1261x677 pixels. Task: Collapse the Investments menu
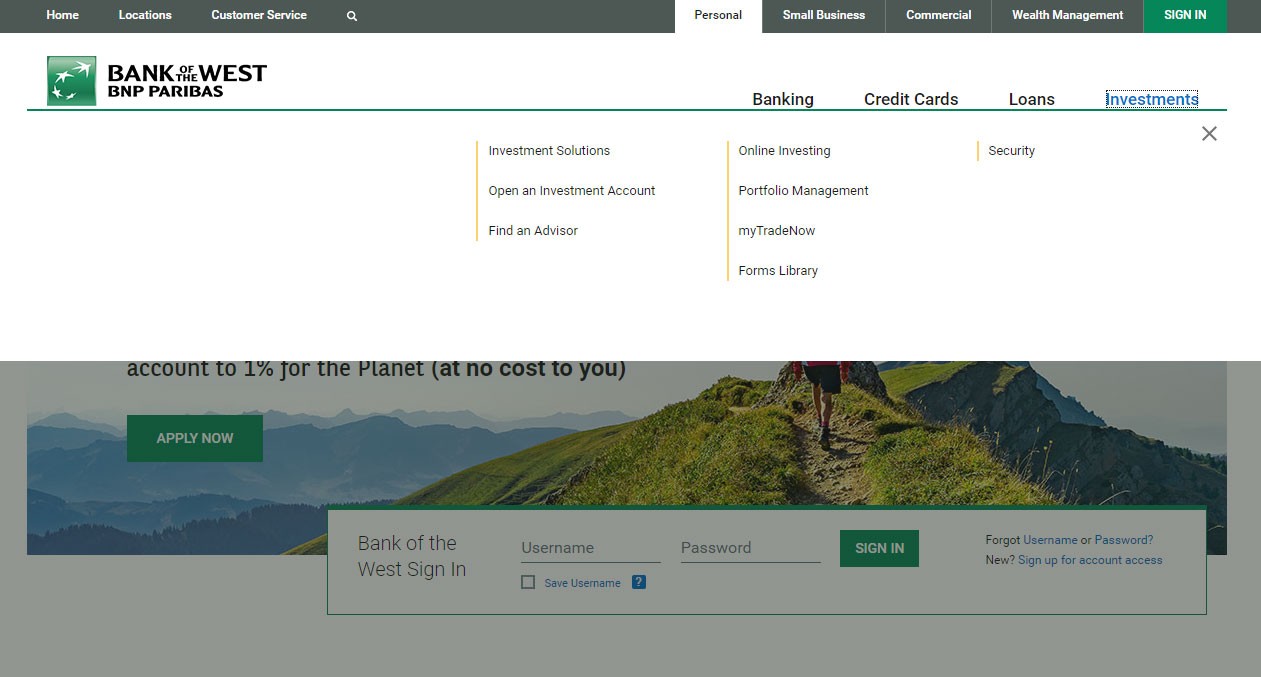pyautogui.click(x=1152, y=99)
